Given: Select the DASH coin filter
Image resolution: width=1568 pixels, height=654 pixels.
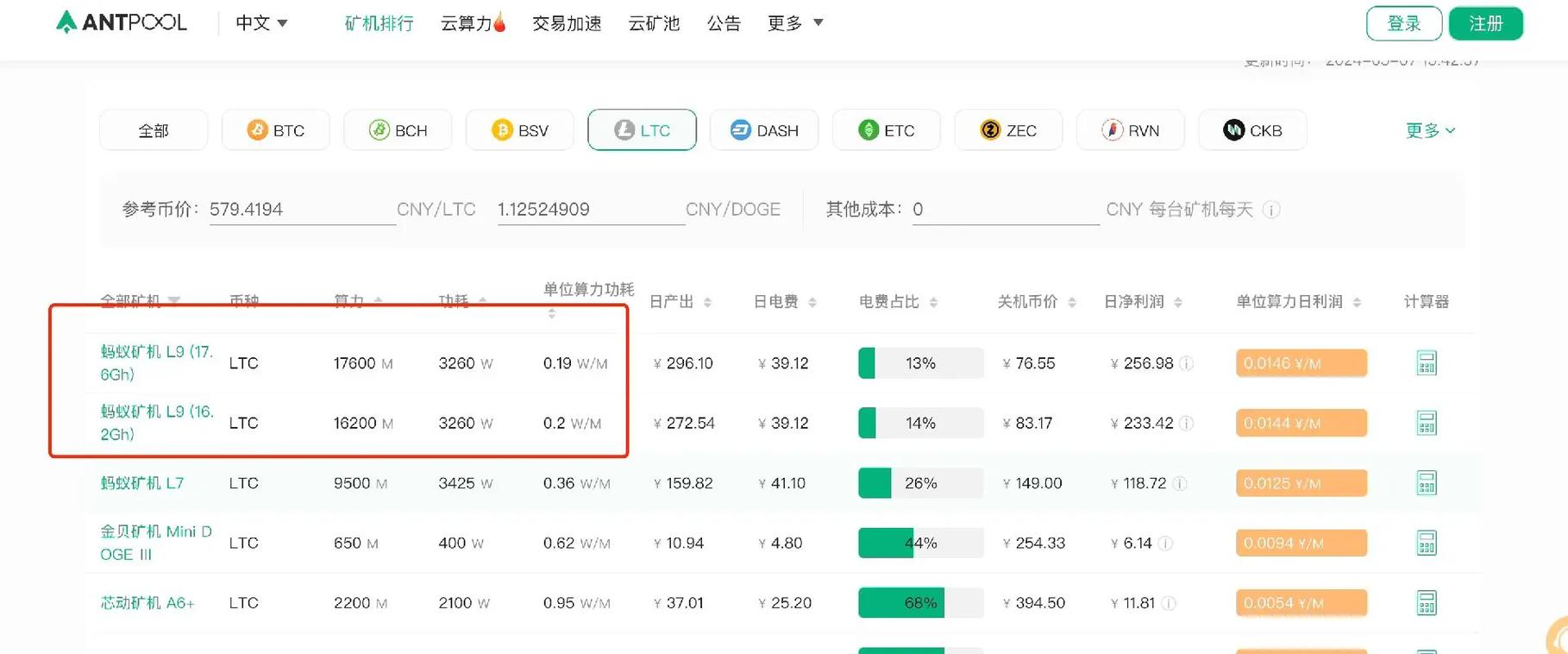Looking at the screenshot, I should (x=764, y=130).
